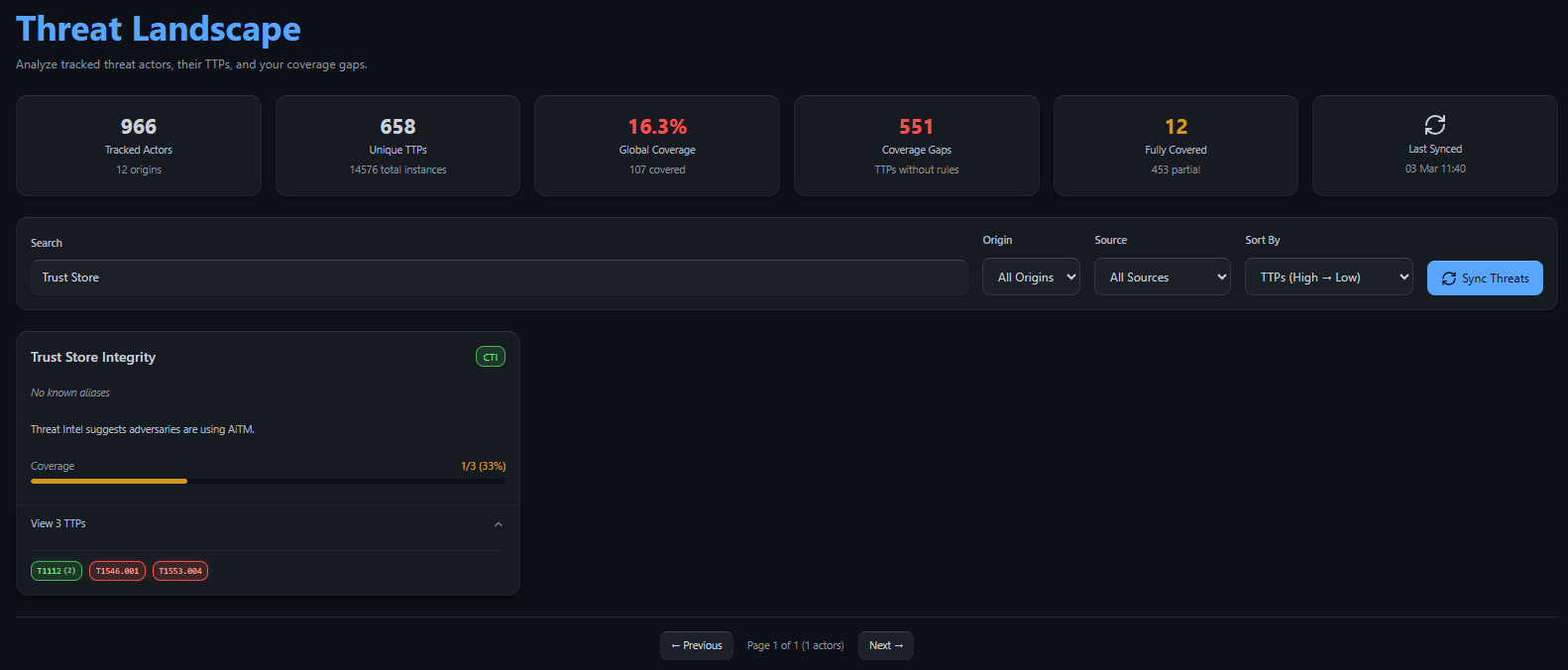
Task: Select the Global Coverage 16.3% stat card
Action: coord(657,146)
